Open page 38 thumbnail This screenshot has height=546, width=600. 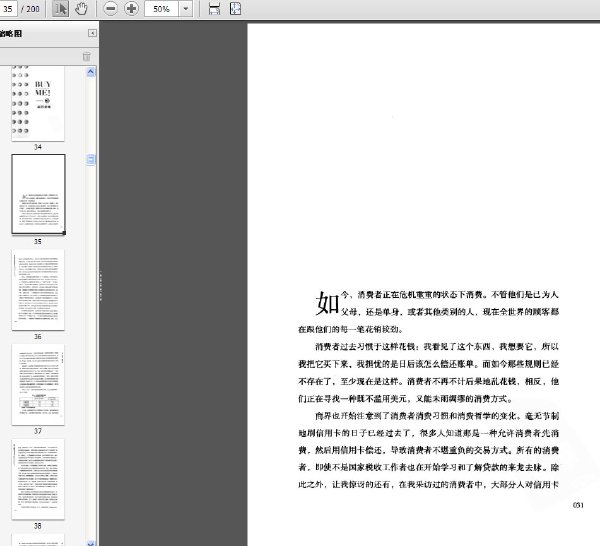(x=38, y=479)
